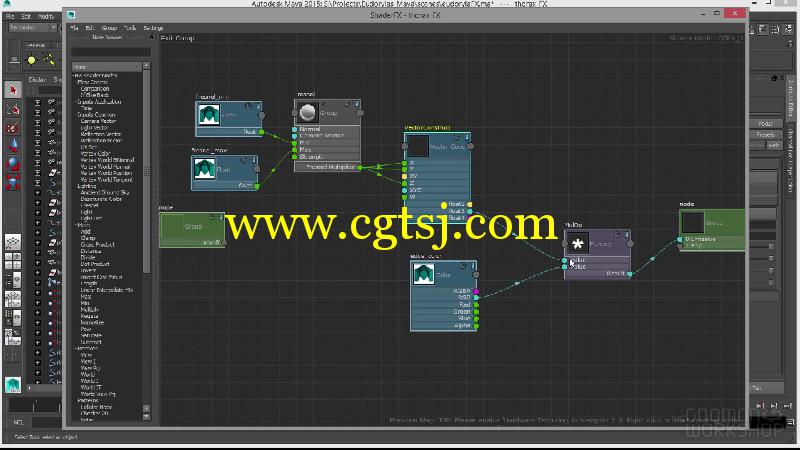Click fresnel_min Float output port
Viewport: 800px width, 450px height.
(x=261, y=132)
